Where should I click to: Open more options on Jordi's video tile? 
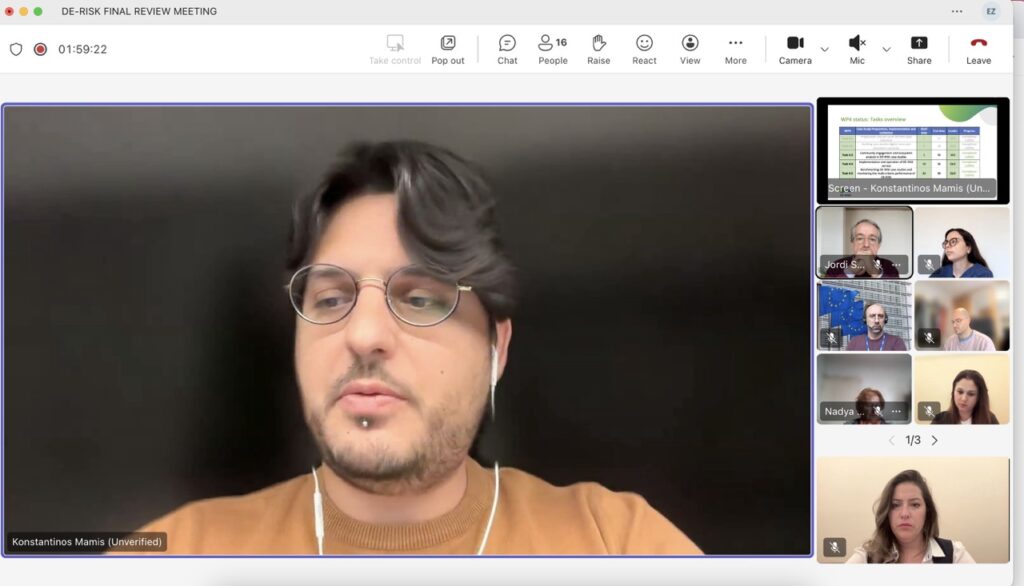(897, 265)
